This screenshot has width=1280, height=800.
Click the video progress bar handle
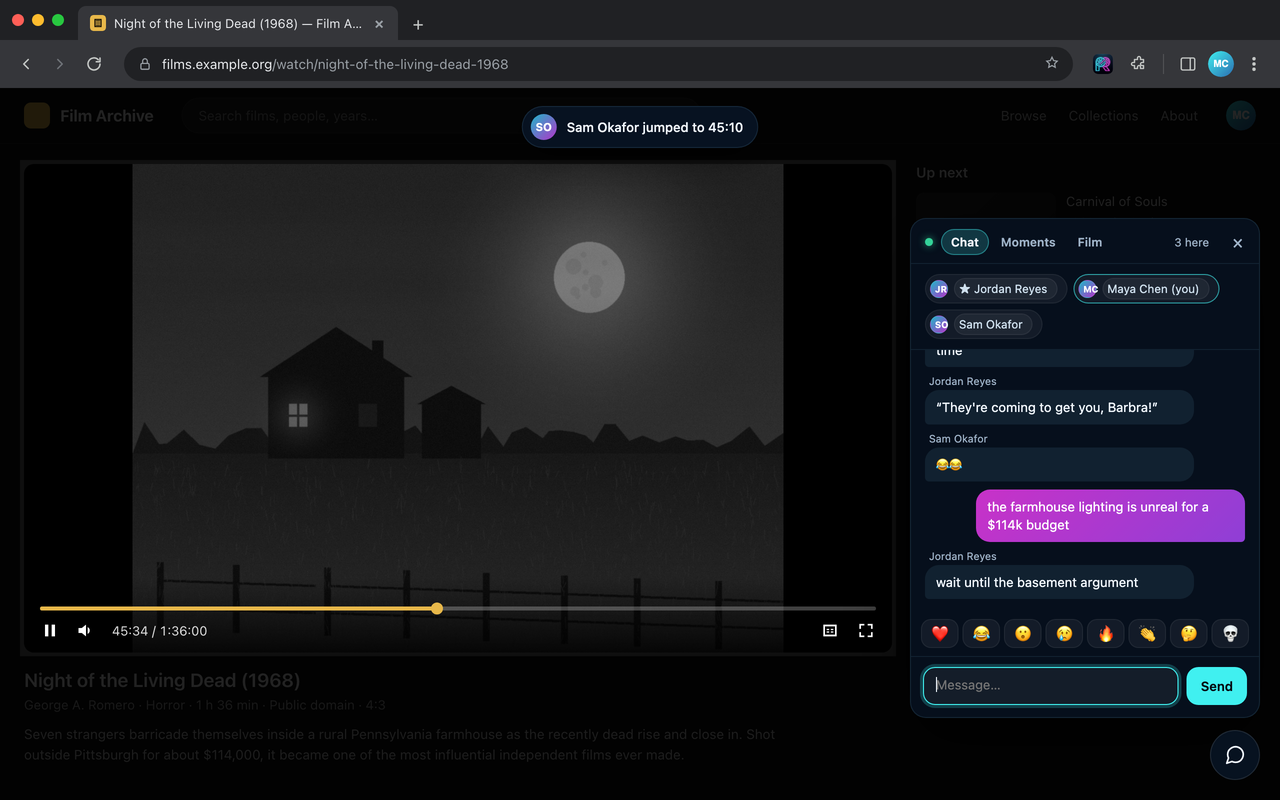[x=437, y=608]
